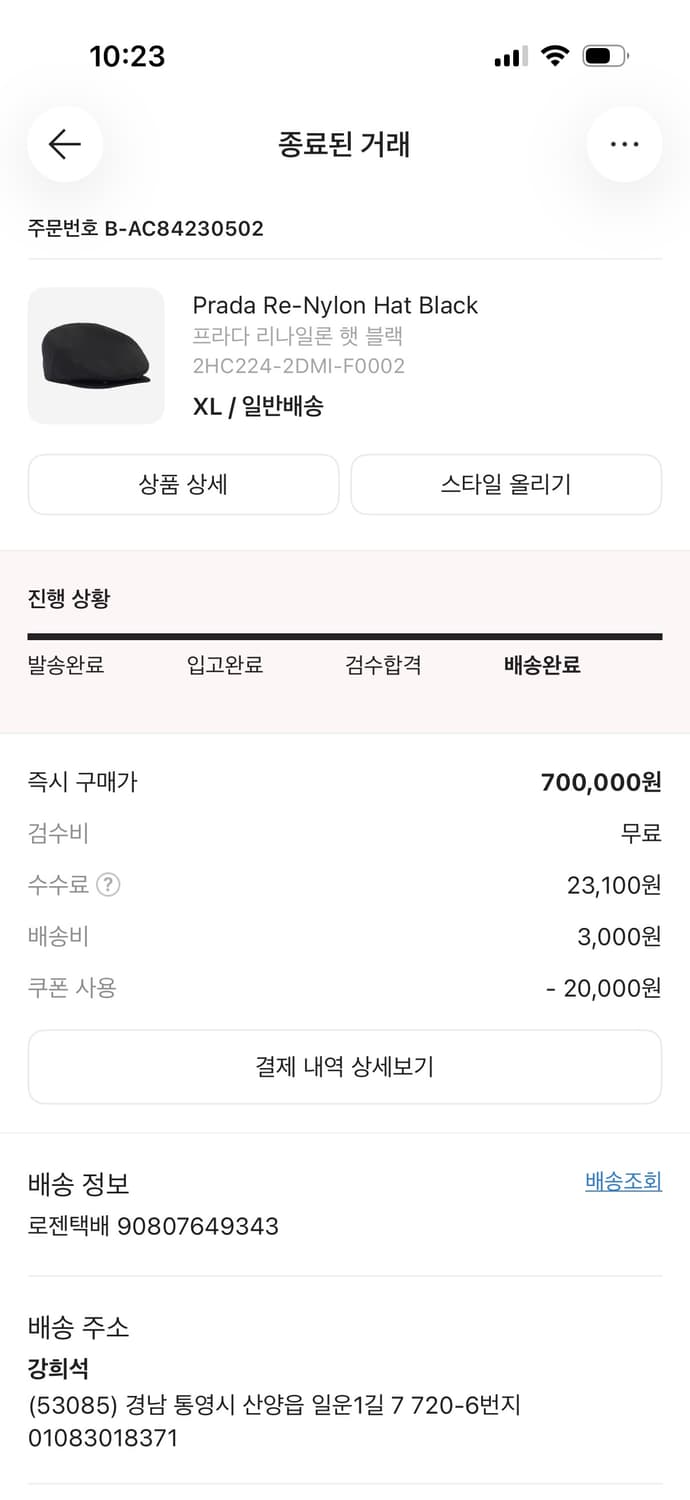The height and width of the screenshot is (1500, 690).
Task: Select the 검수합격 progress stage
Action: [382, 665]
